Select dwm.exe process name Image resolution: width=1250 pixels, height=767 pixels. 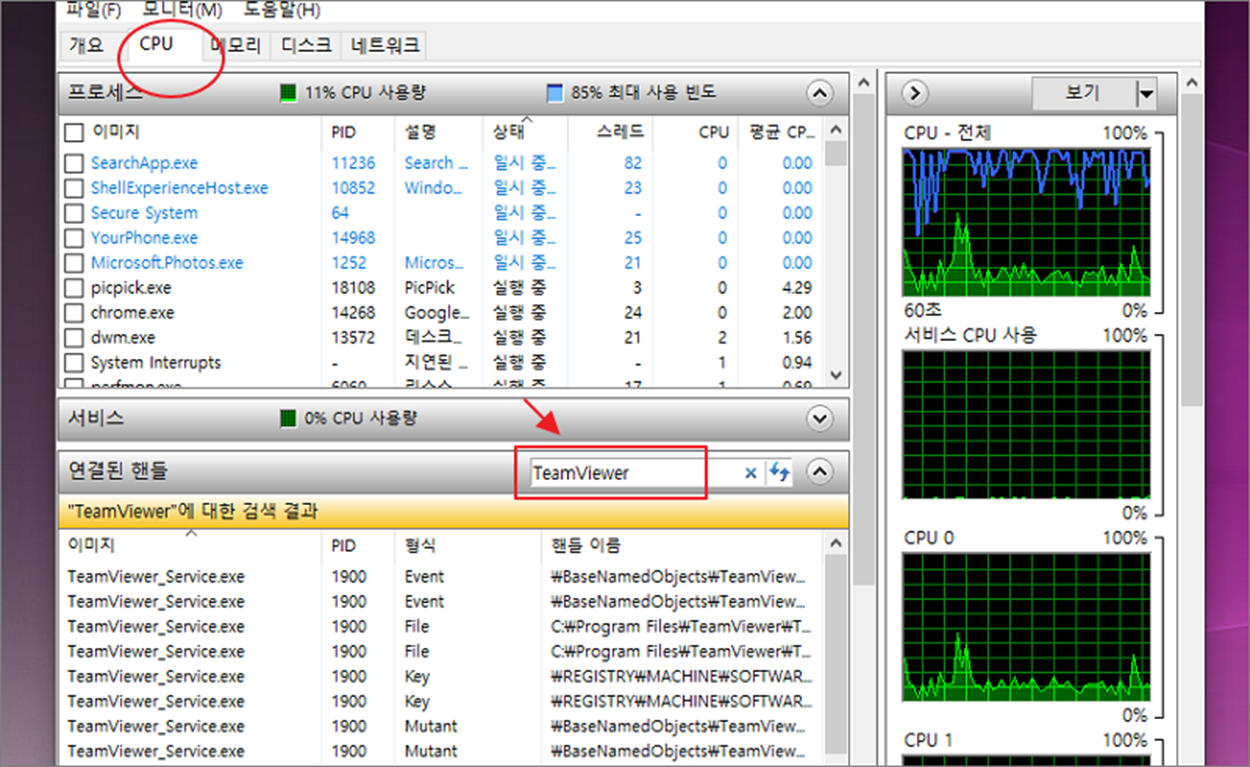coord(123,338)
